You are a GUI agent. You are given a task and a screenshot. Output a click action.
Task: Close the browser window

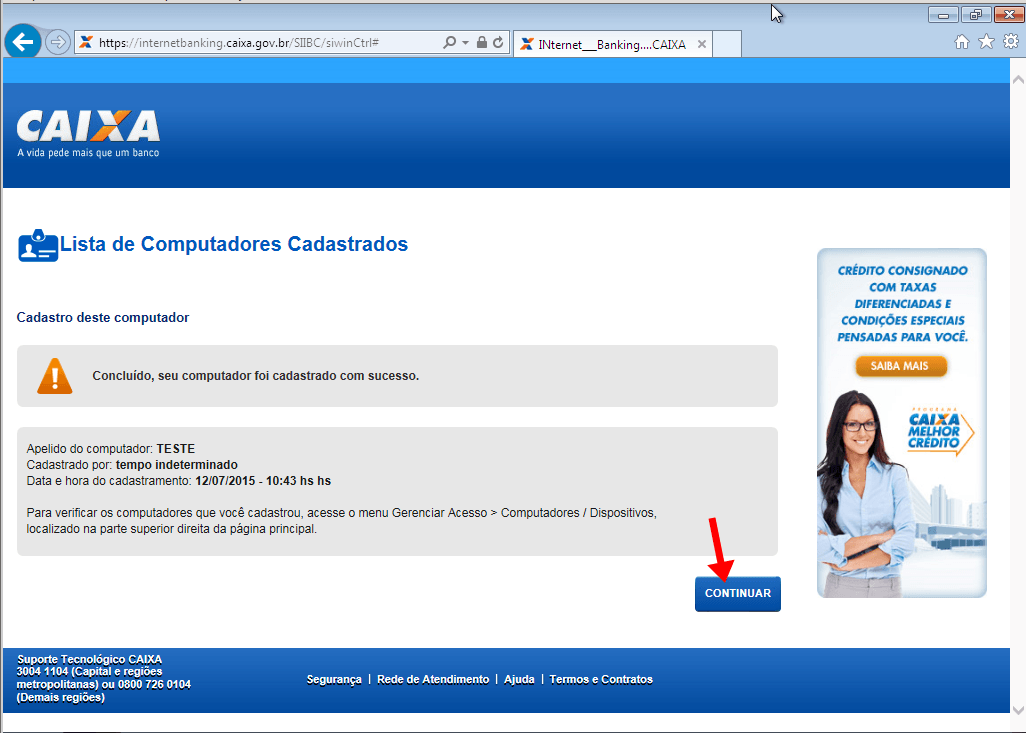click(1008, 14)
